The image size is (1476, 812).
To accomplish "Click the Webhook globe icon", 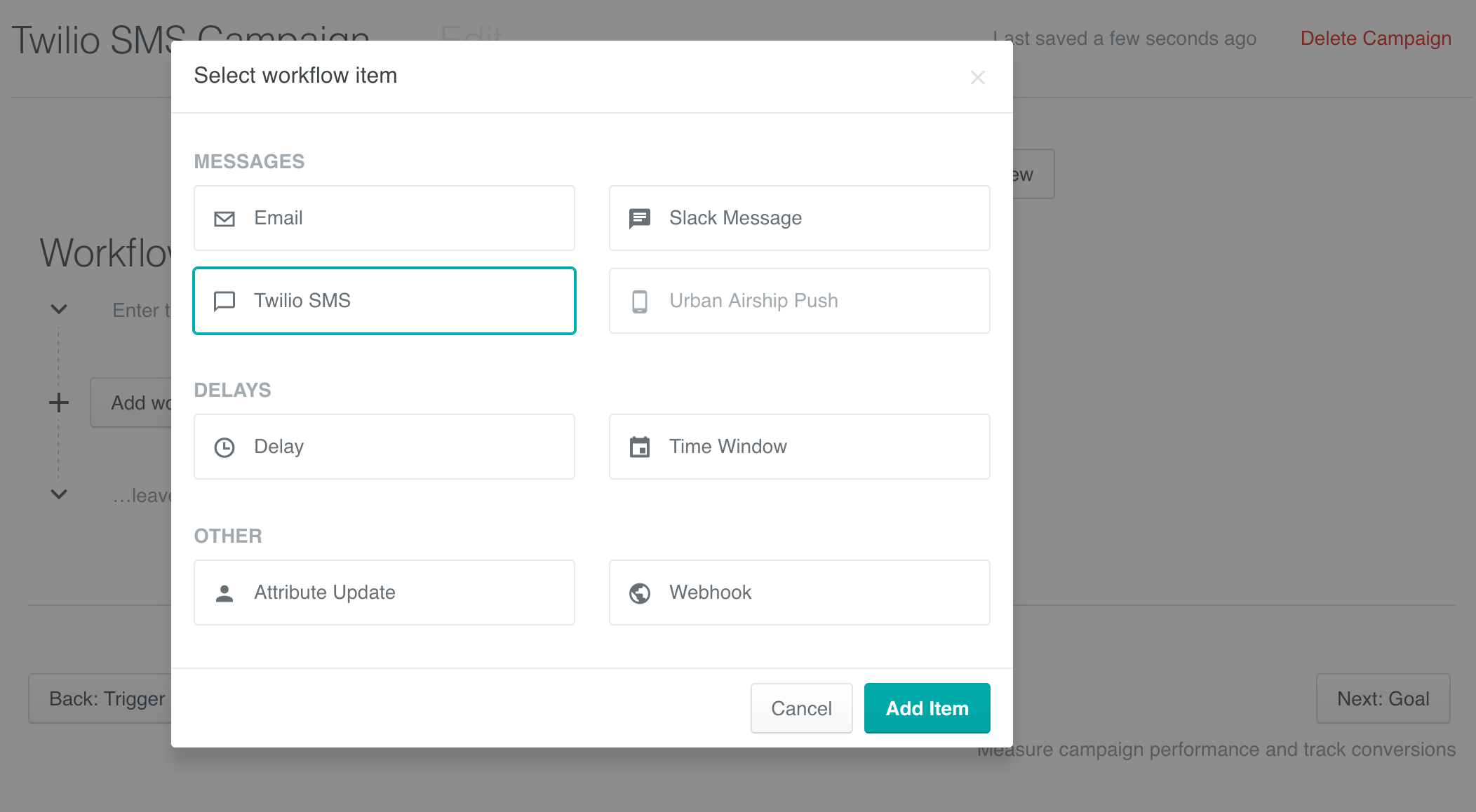I will (x=639, y=593).
